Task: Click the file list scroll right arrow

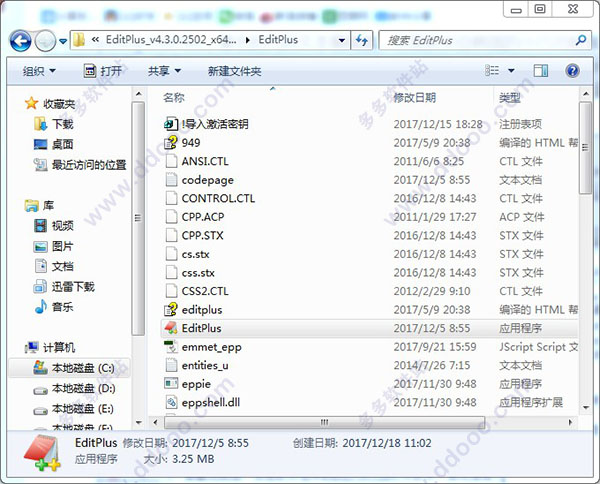Action: point(571,422)
